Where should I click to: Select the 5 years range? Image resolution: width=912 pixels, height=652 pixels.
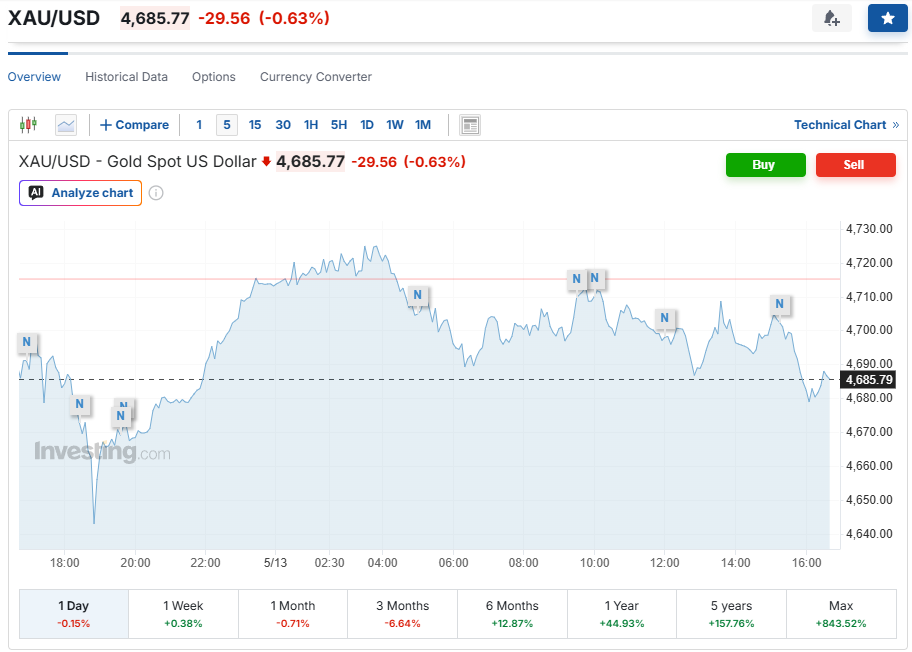coord(731,614)
